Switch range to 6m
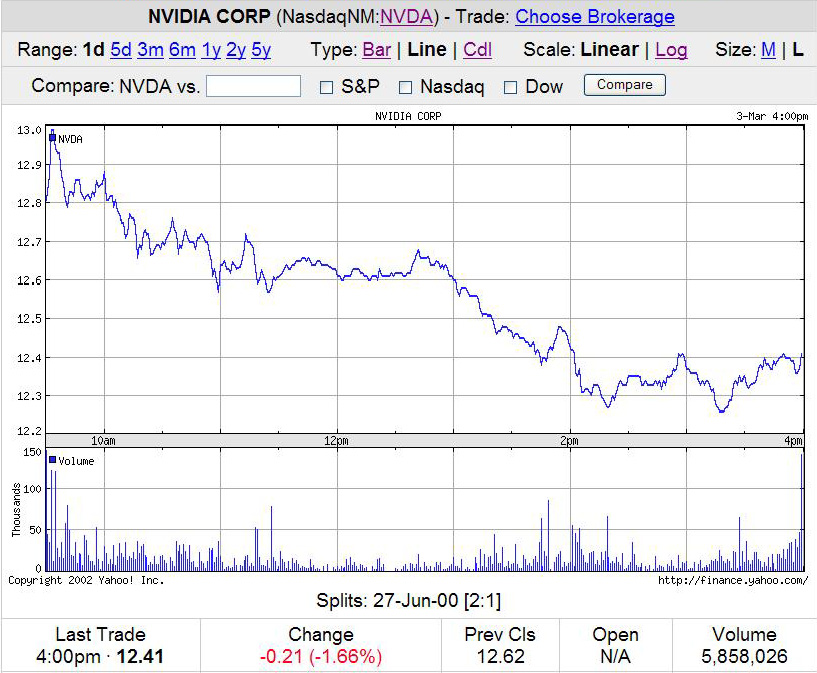817x673 pixels. pyautogui.click(x=182, y=50)
